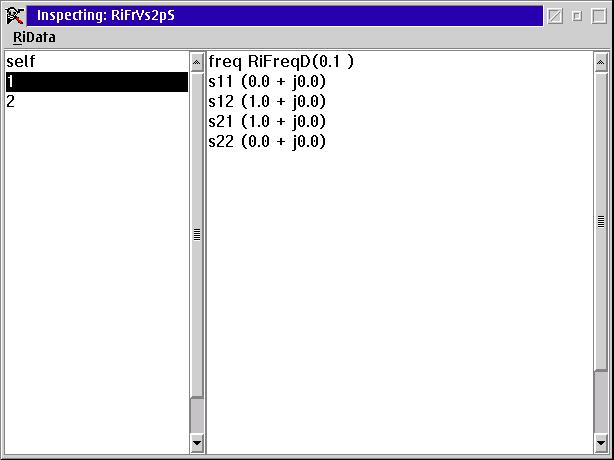Click the freq RiFreqD(0.1 ) line
This screenshot has height=460, width=614.
click(x=281, y=61)
